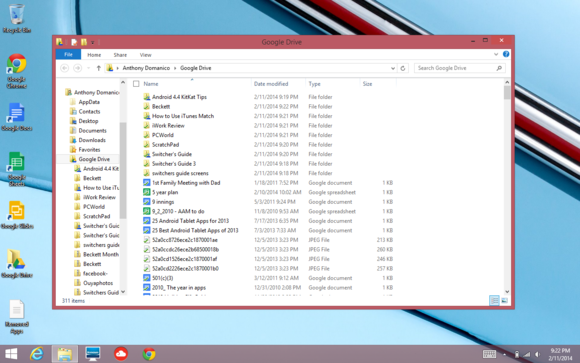Open the Recycle Bin desktop icon
Screen dimensions: 580x363
[x=17, y=18]
